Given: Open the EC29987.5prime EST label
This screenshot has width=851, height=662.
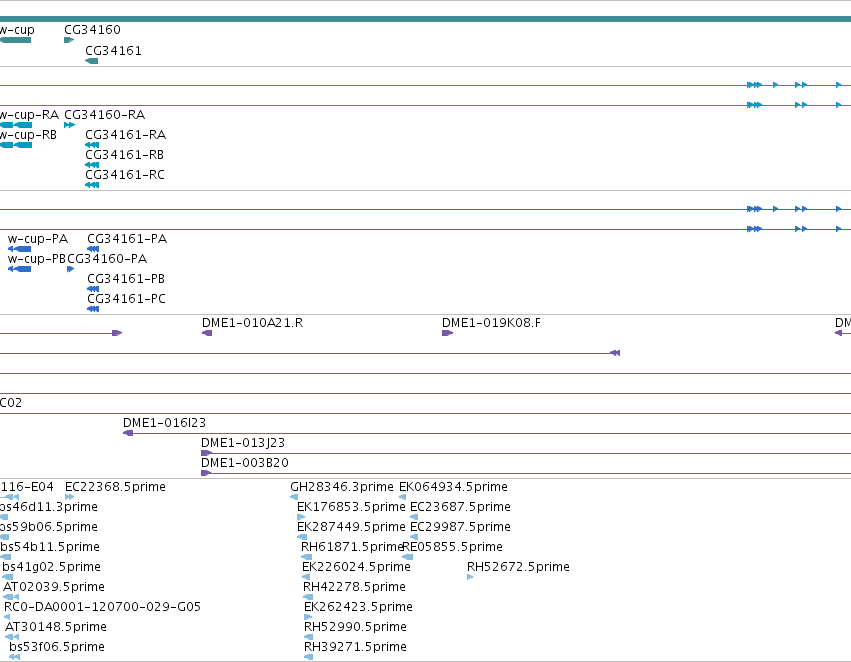Looking at the screenshot, I should (x=460, y=527).
